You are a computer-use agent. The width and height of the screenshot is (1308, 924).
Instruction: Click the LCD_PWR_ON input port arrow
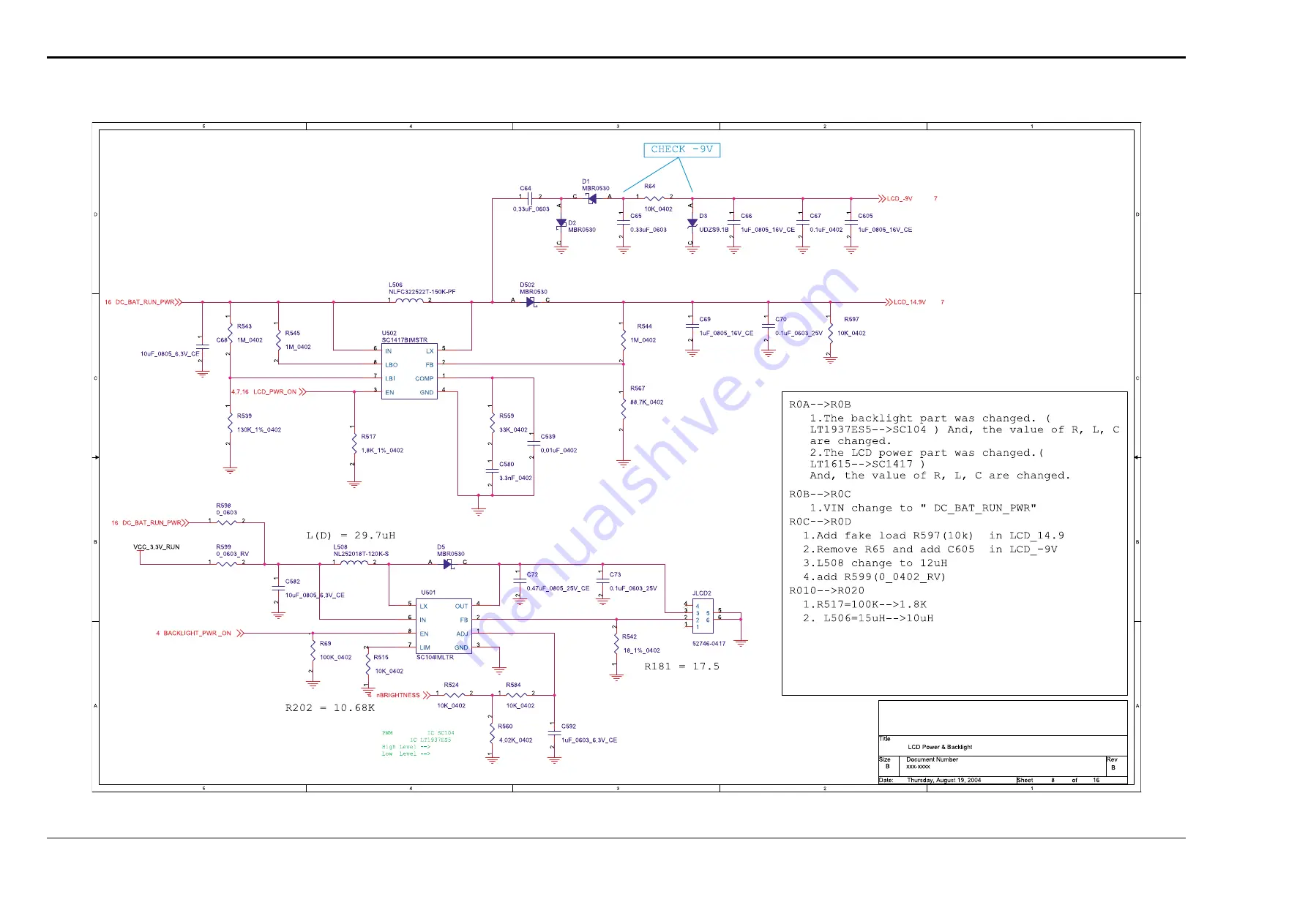pos(302,391)
